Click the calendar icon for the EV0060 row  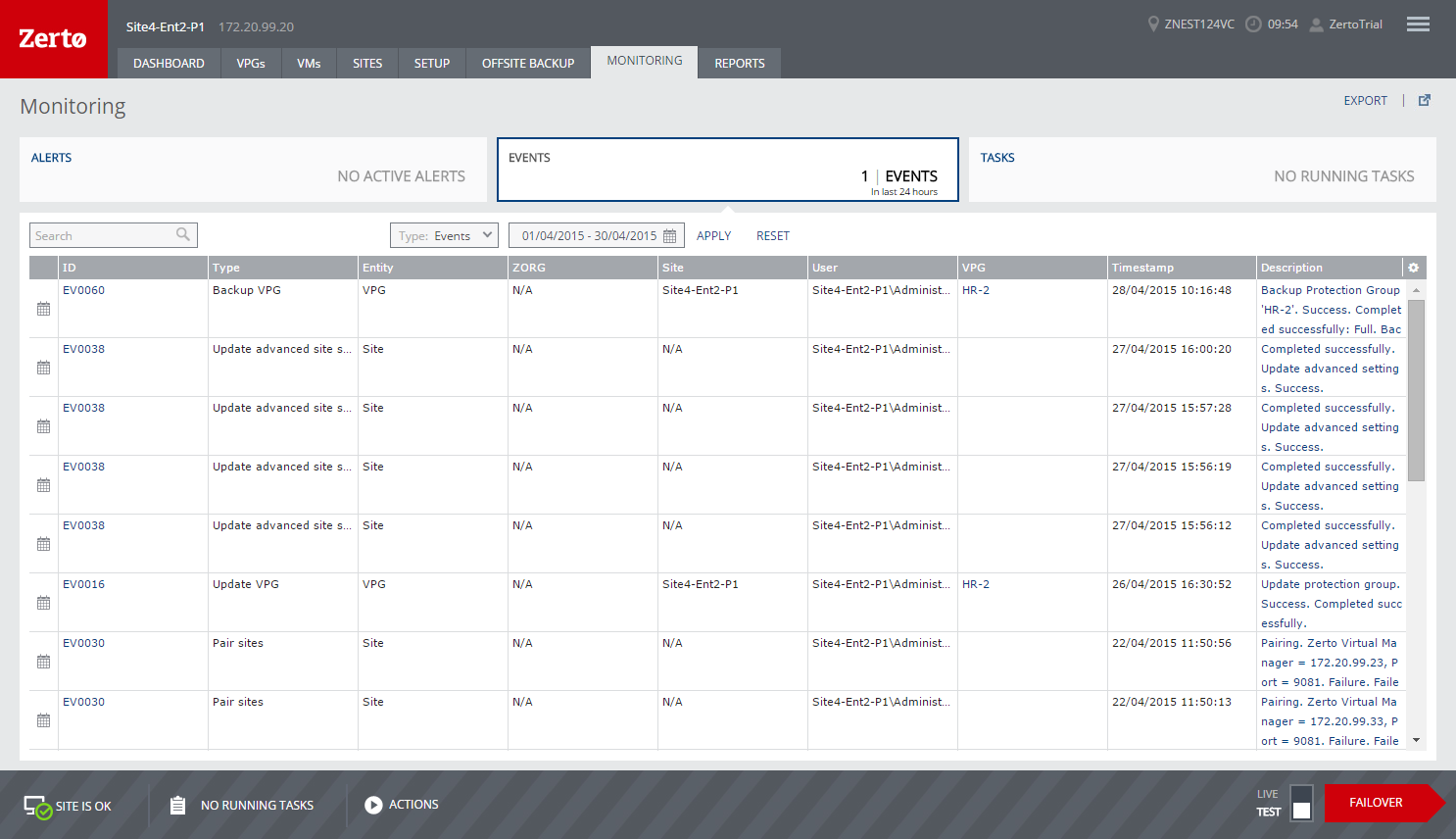(x=43, y=309)
